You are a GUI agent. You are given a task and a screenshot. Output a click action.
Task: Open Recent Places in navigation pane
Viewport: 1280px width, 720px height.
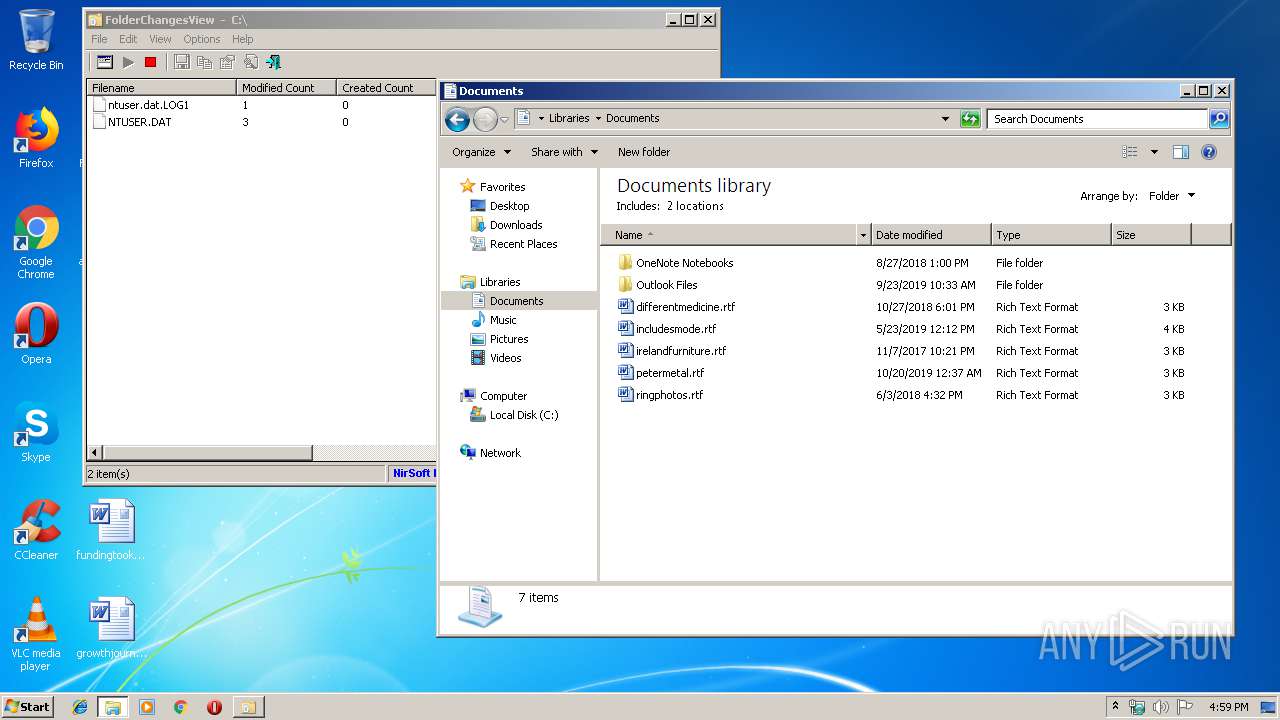click(523, 244)
